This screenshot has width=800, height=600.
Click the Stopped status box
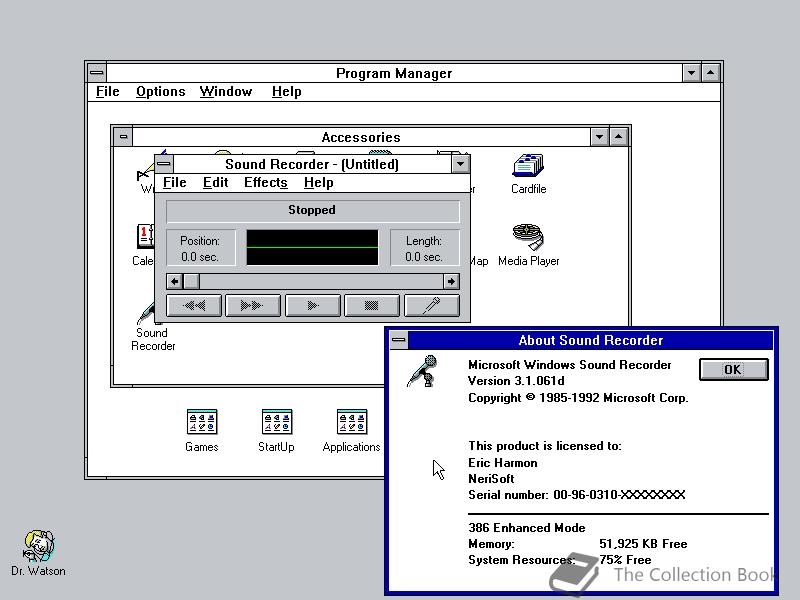312,210
